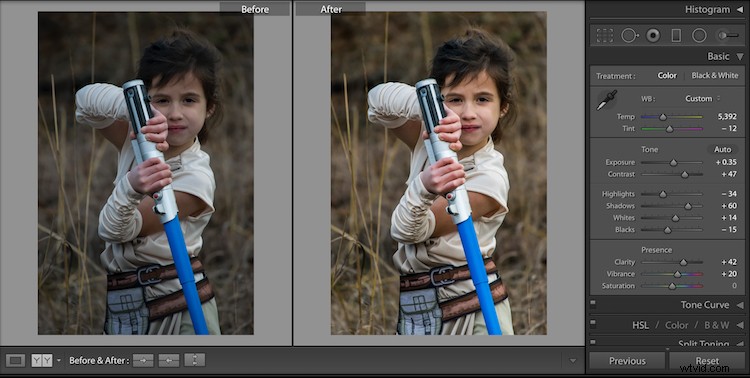
Task: Click the Reset button
Action: 707,361
